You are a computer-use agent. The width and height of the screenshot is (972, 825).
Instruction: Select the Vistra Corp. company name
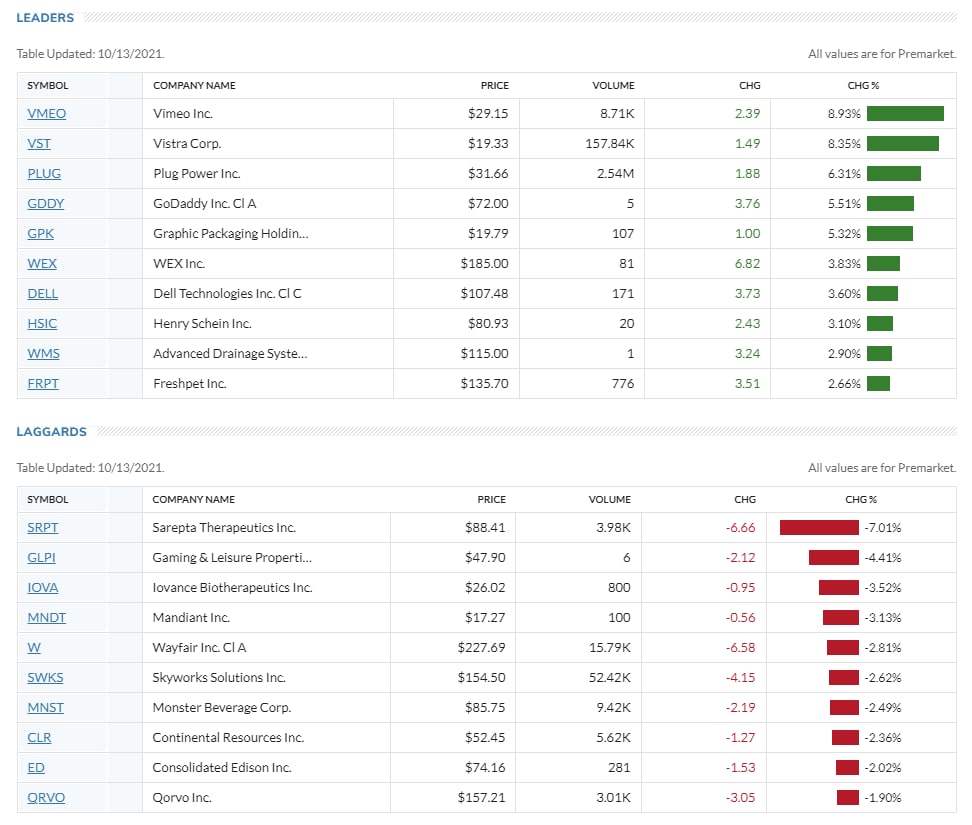(187, 144)
